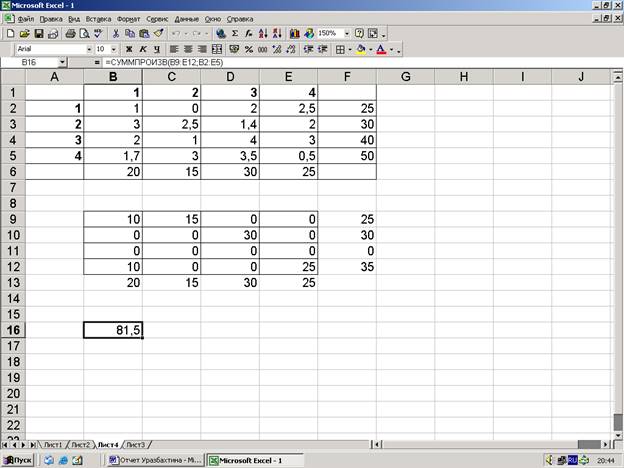Launch the Chart Wizard icon

pyautogui.click(x=294, y=33)
